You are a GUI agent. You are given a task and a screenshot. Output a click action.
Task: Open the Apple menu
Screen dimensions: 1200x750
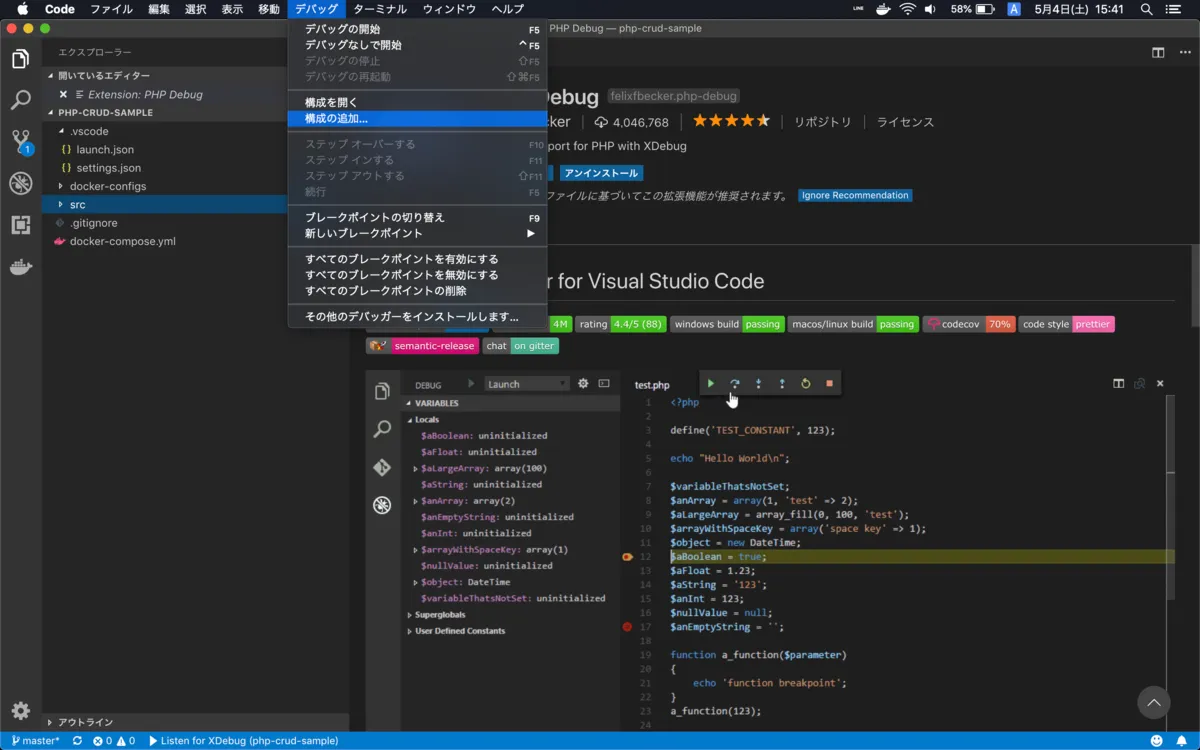click(22, 9)
